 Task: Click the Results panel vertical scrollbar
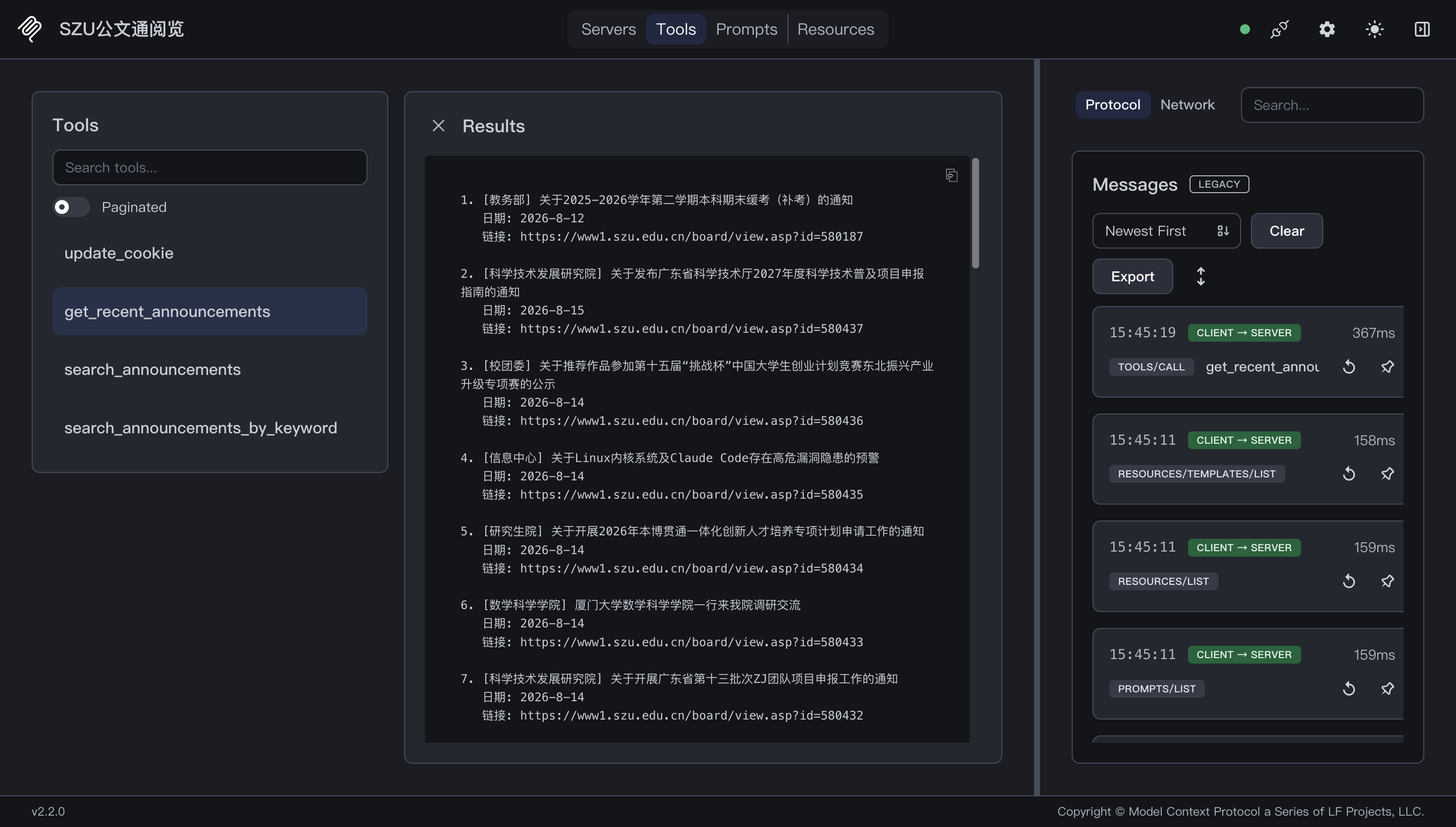click(x=976, y=213)
